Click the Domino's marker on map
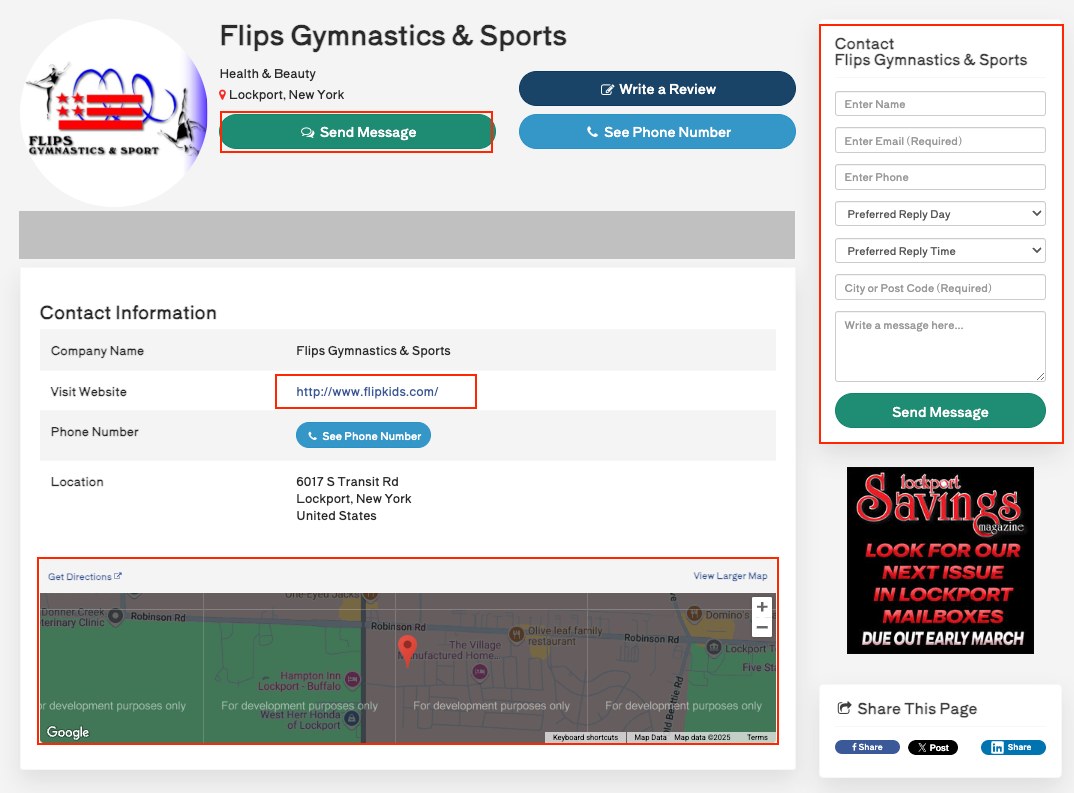Viewport: 1074px width, 793px height. point(694,614)
